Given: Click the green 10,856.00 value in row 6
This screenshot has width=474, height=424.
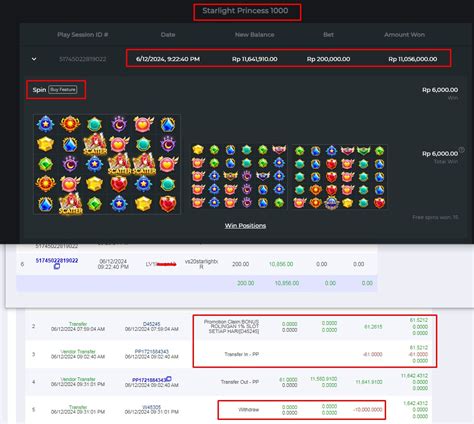Looking at the screenshot, I should tap(281, 264).
